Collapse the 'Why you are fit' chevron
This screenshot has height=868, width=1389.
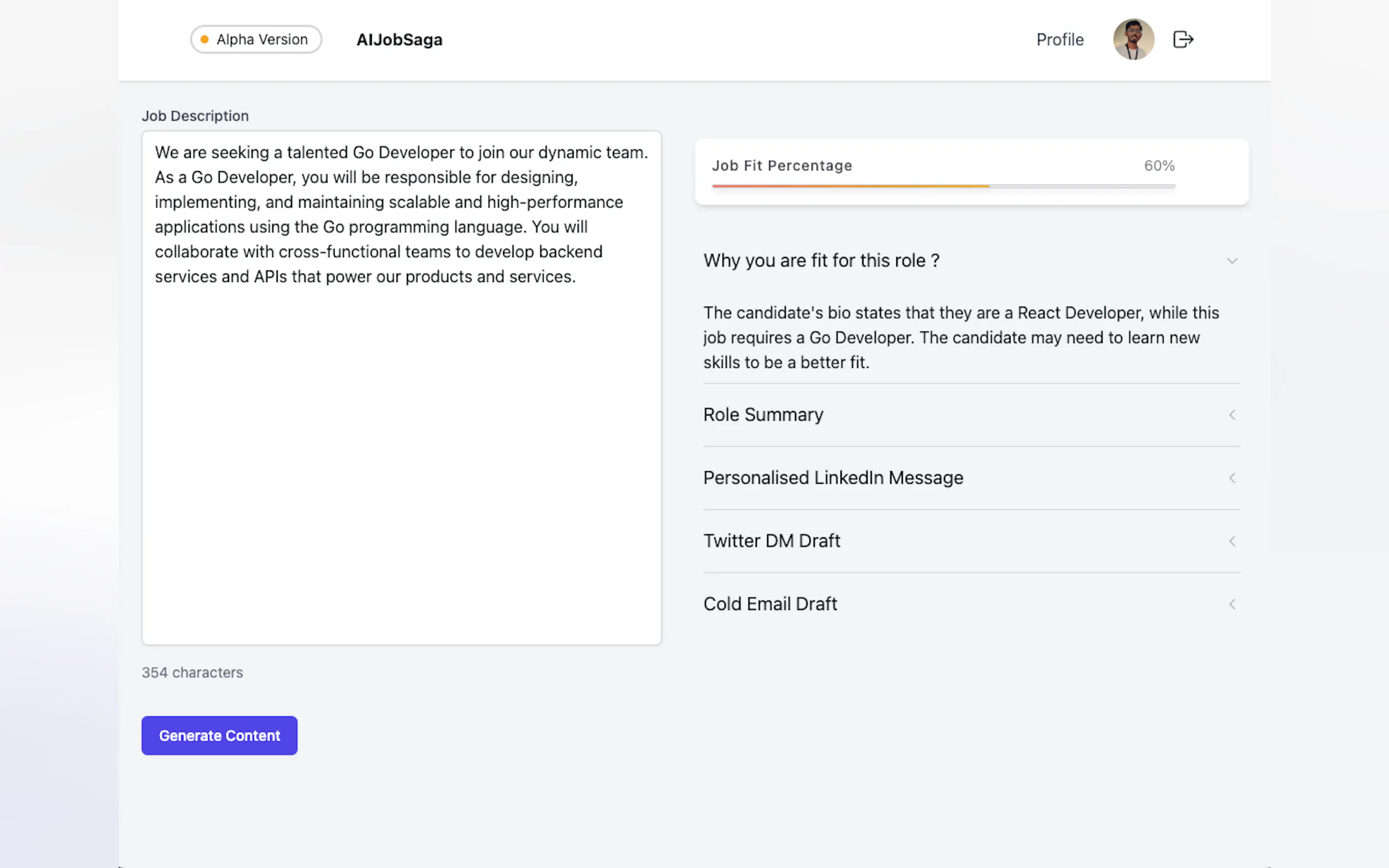[x=1232, y=261]
